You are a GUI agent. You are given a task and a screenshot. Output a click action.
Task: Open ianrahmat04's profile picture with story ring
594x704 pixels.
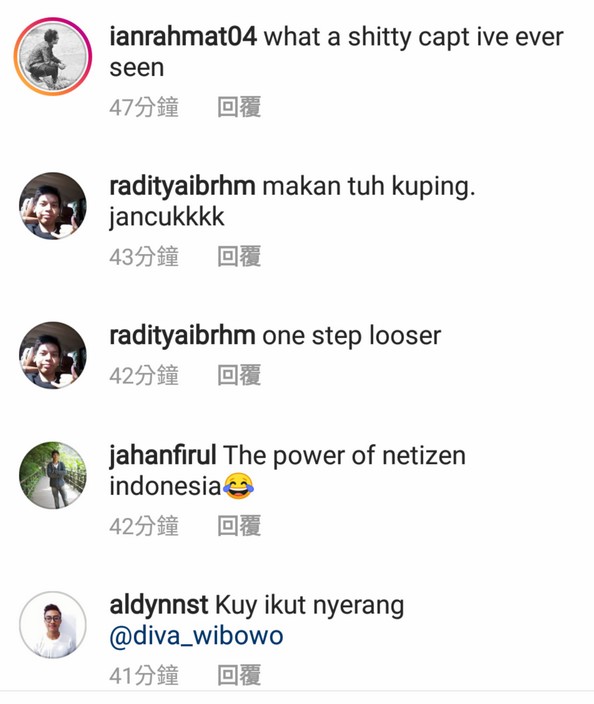(53, 57)
